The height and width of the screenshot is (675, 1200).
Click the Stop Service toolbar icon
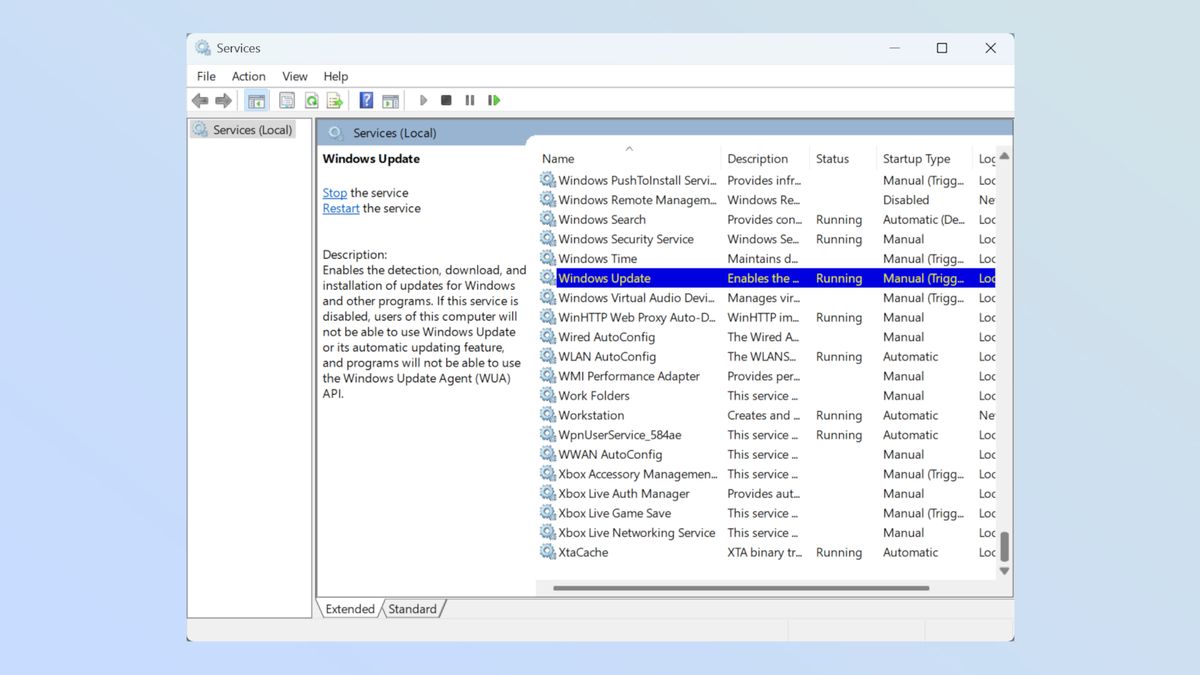447,99
